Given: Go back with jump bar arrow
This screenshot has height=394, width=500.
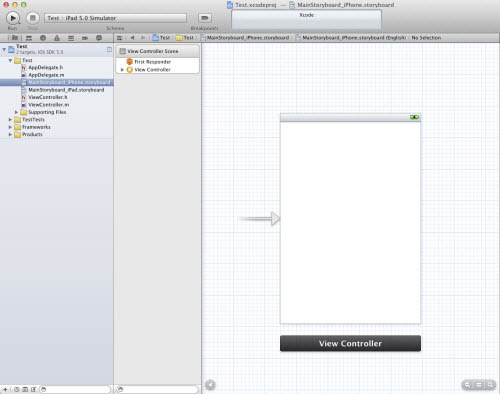Looking at the screenshot, I should click(x=132, y=38).
